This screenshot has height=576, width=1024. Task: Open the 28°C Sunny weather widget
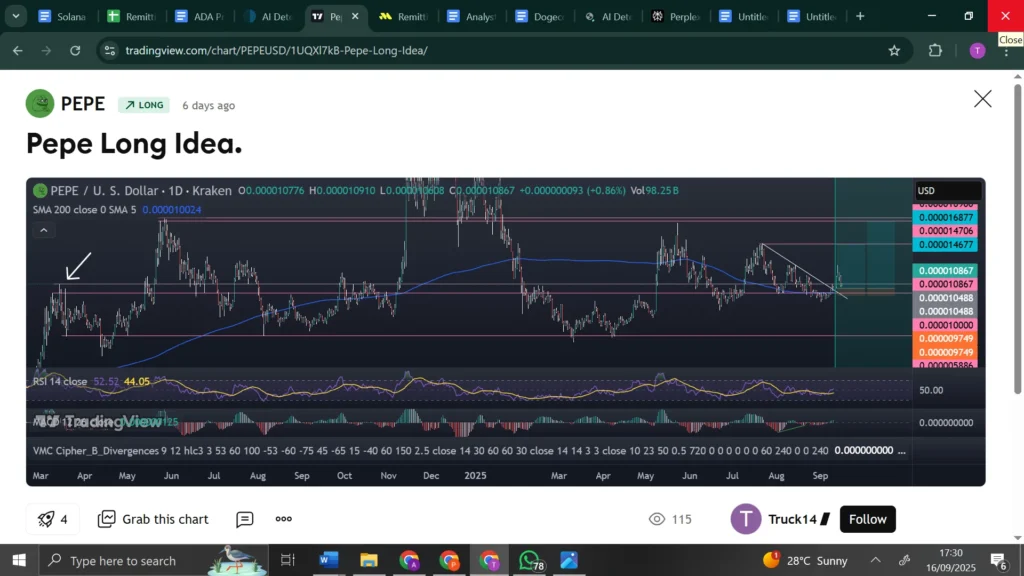coord(805,560)
